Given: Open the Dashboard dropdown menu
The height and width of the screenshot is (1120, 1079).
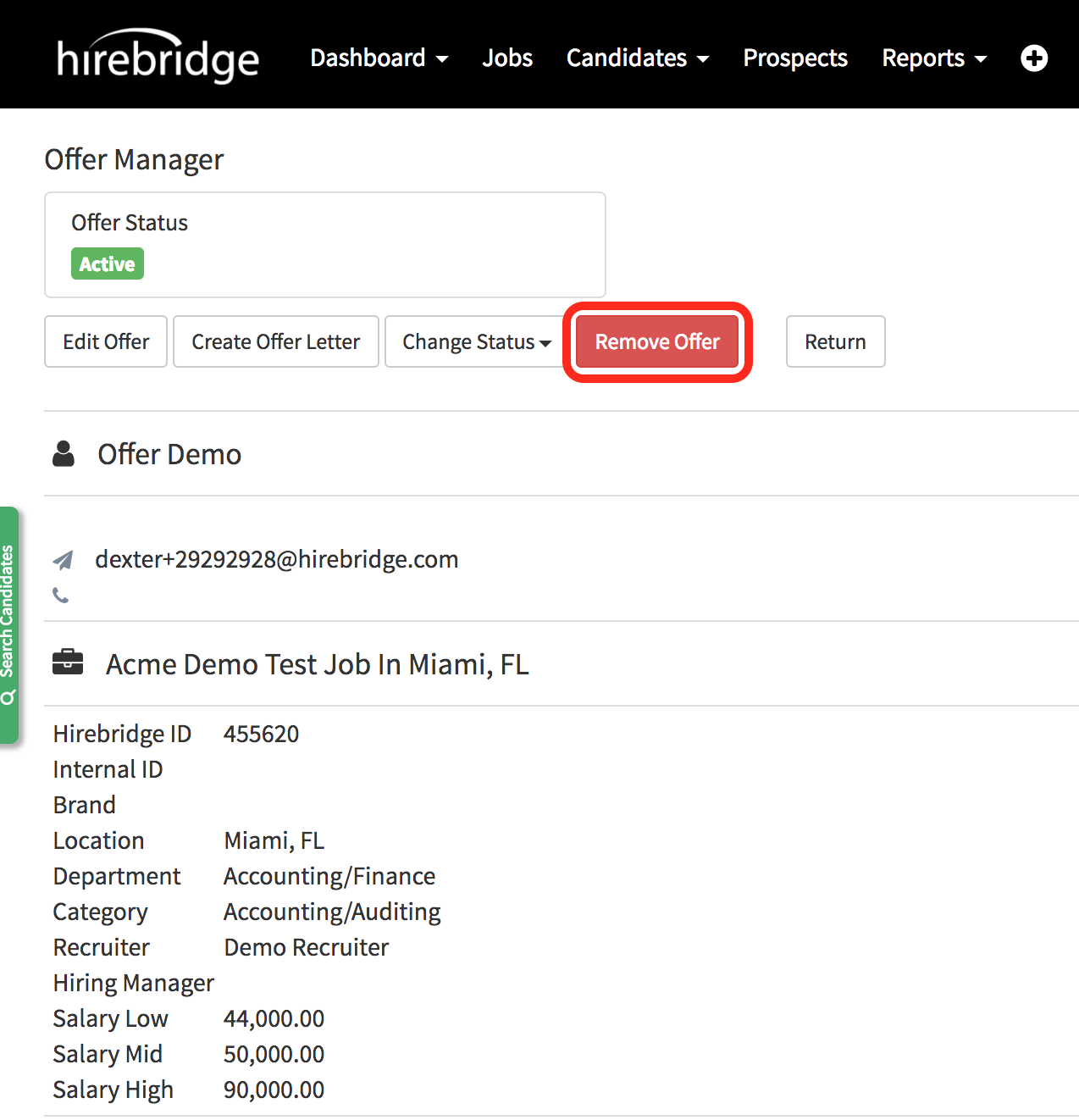Looking at the screenshot, I should tap(379, 58).
